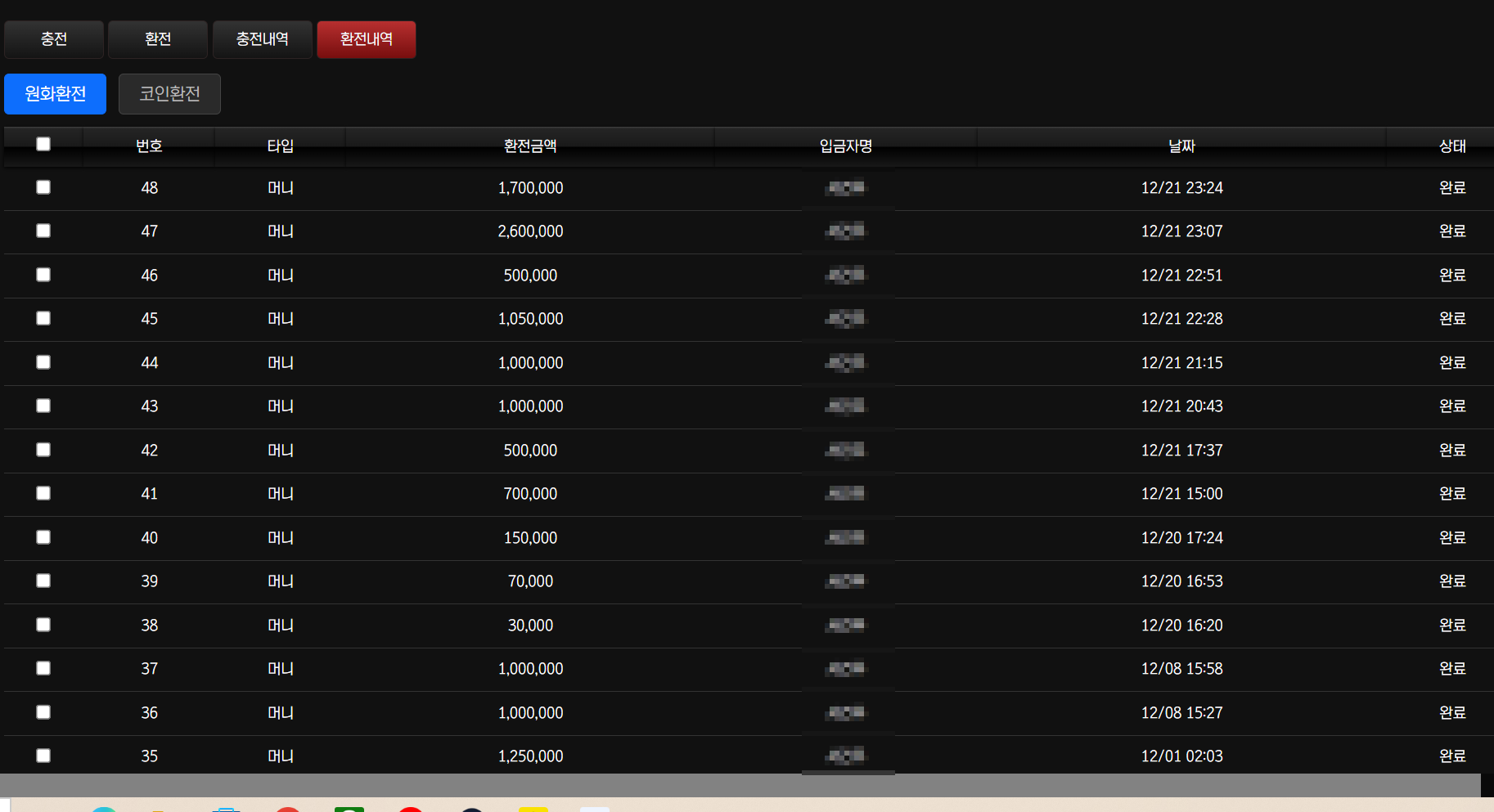Click the 입금자명 column header
1494x812 pixels.
point(846,146)
